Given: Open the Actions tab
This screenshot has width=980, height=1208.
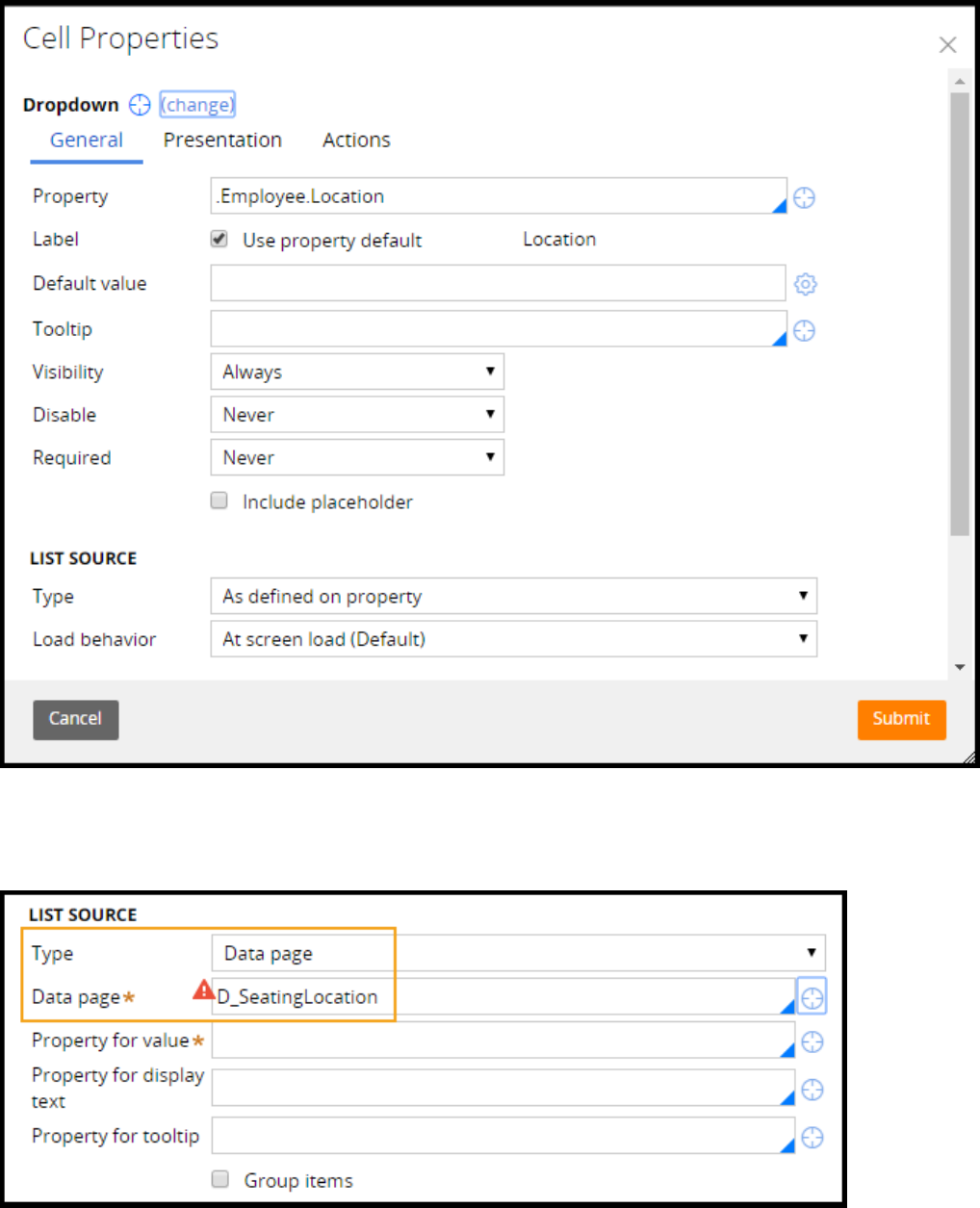Looking at the screenshot, I should [x=356, y=141].
